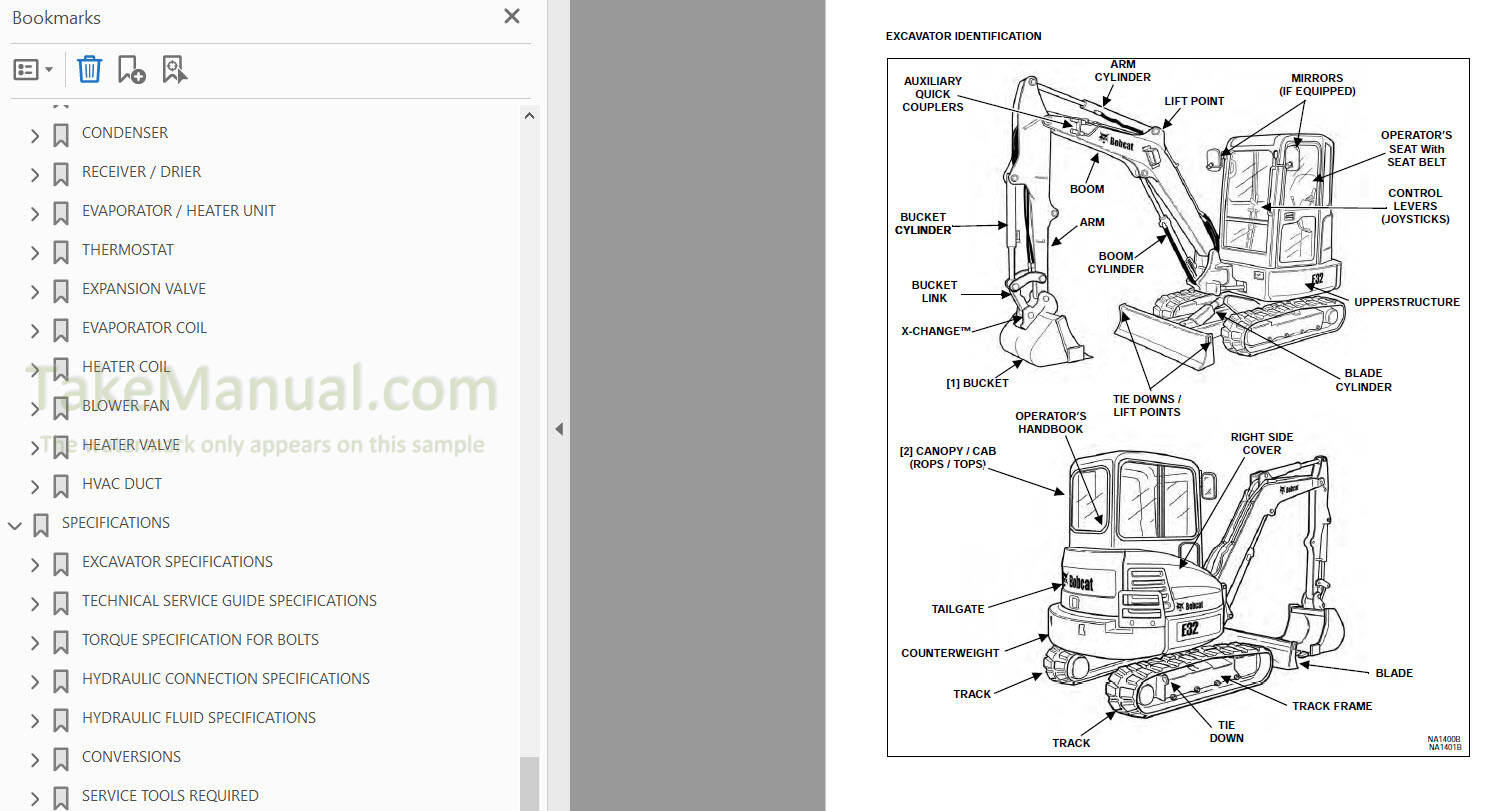Click the find current bookmark icon
Image resolution: width=1499 pixels, height=811 pixels.
[175, 69]
